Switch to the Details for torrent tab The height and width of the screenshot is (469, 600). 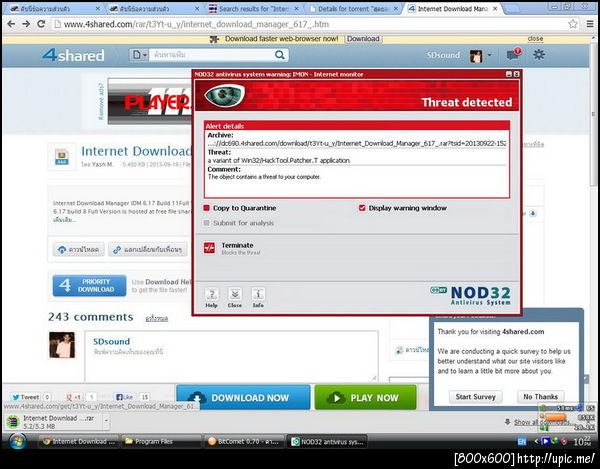point(354,8)
